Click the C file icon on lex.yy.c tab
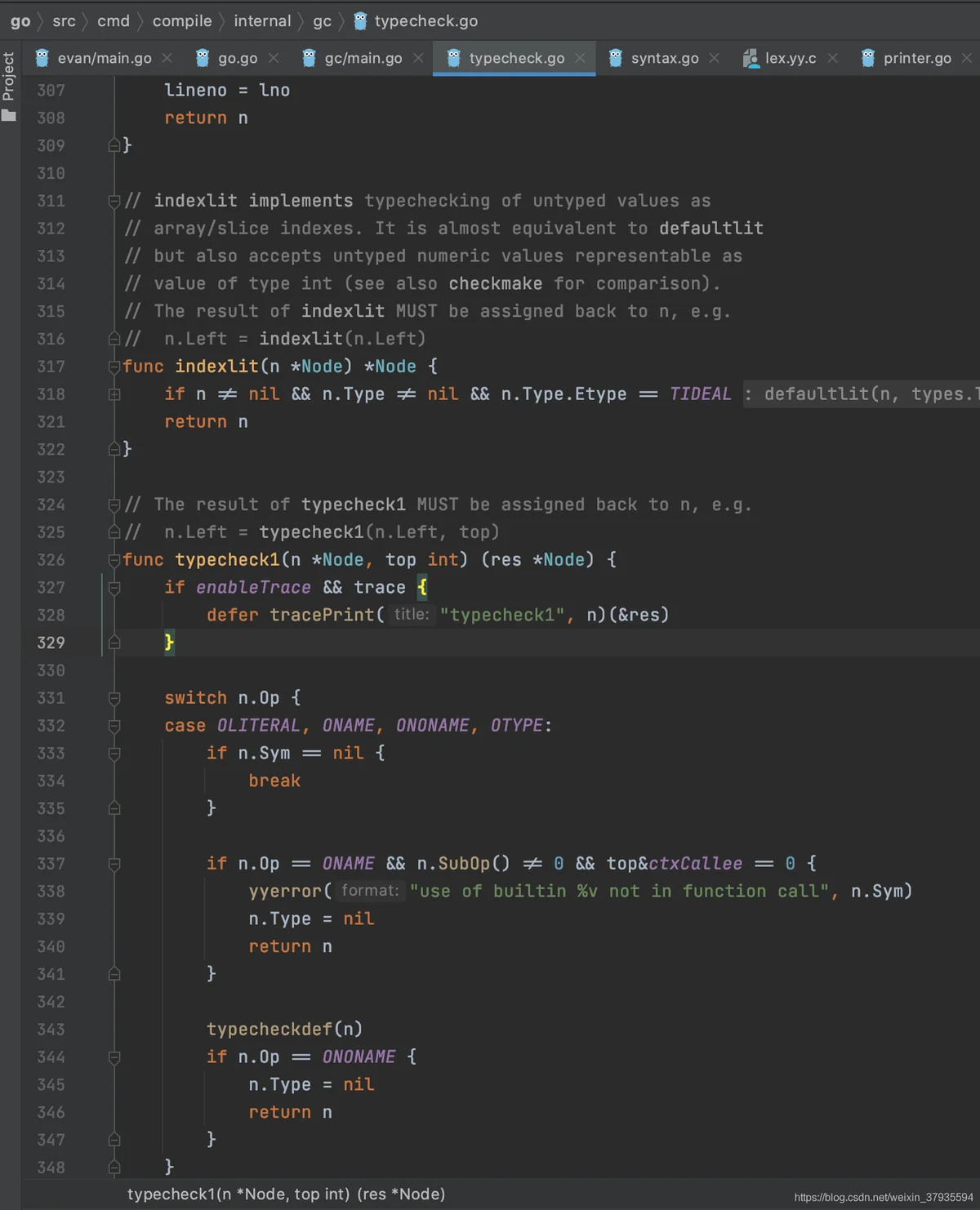 click(x=751, y=58)
